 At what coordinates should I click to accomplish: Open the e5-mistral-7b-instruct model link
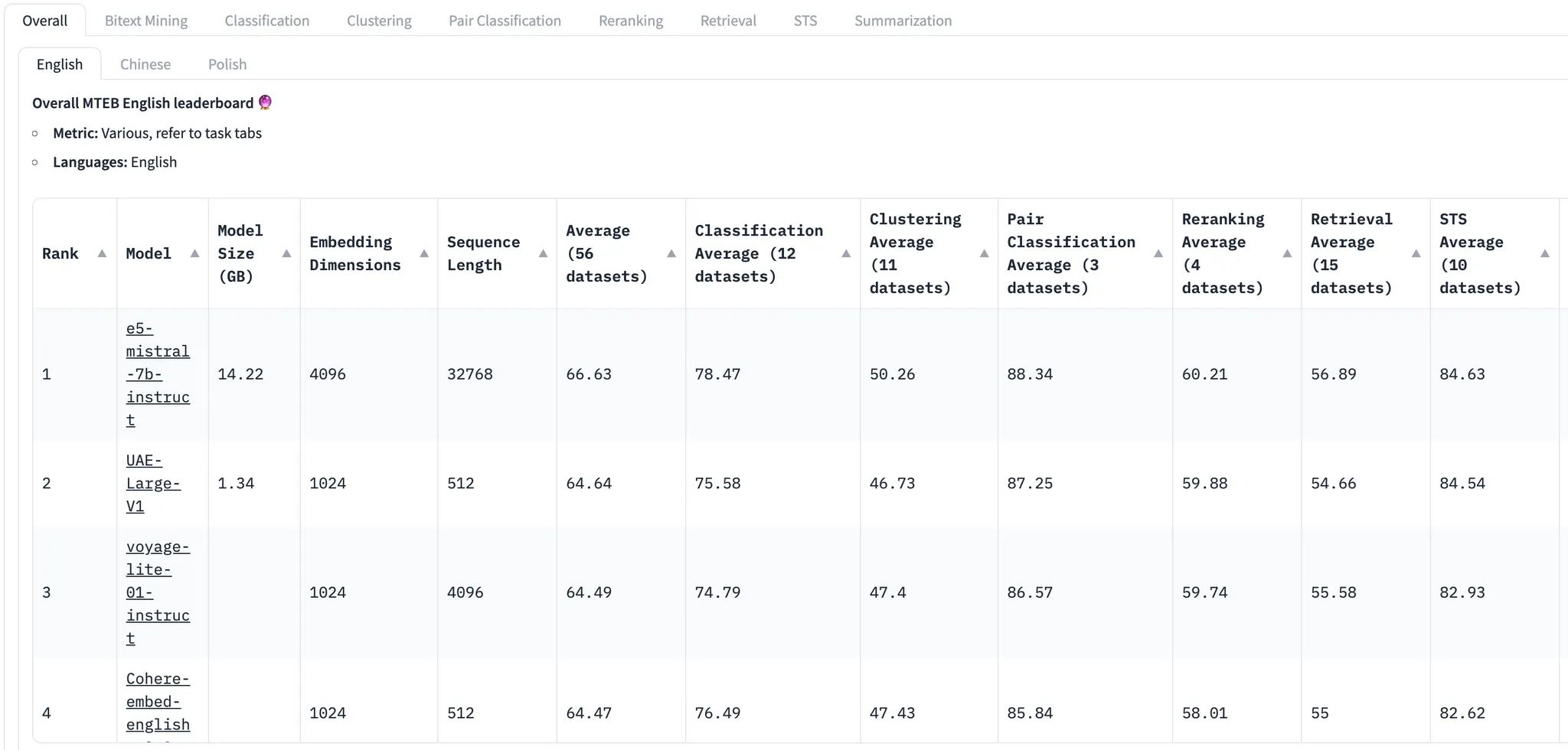[157, 374]
